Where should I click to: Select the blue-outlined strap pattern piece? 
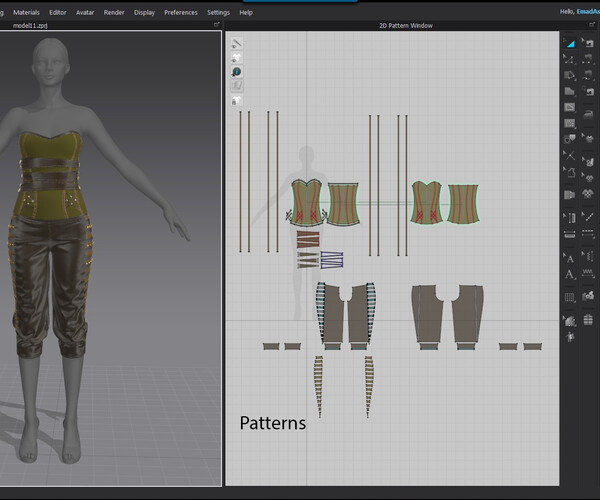click(x=332, y=260)
